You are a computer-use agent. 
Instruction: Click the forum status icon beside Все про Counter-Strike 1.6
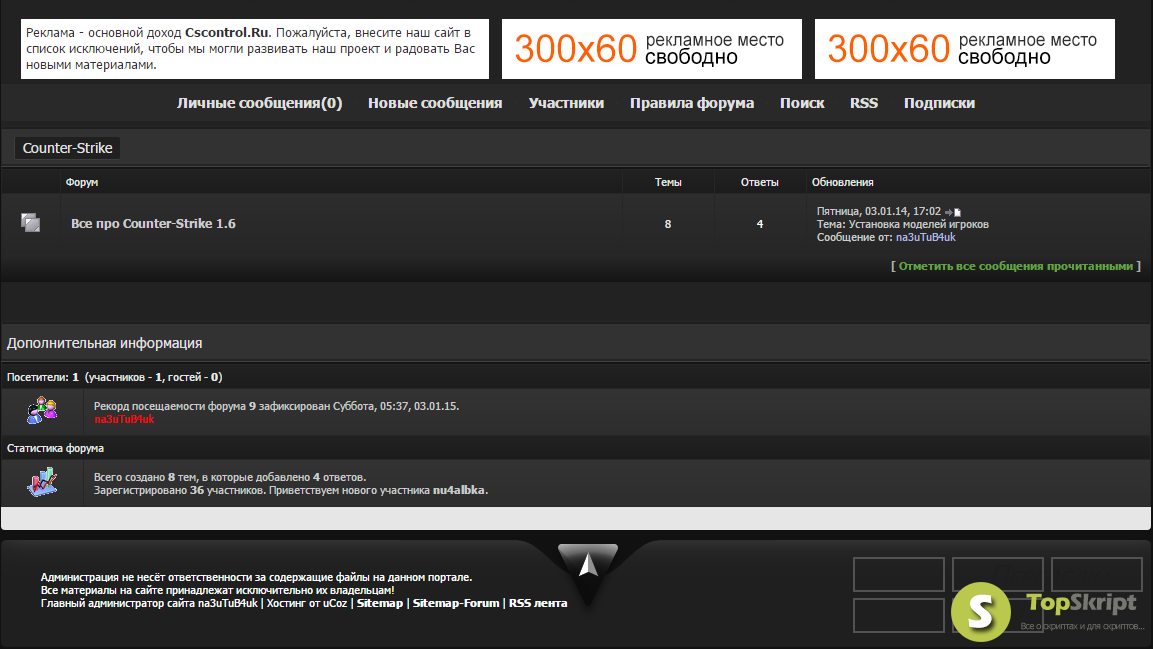30,223
